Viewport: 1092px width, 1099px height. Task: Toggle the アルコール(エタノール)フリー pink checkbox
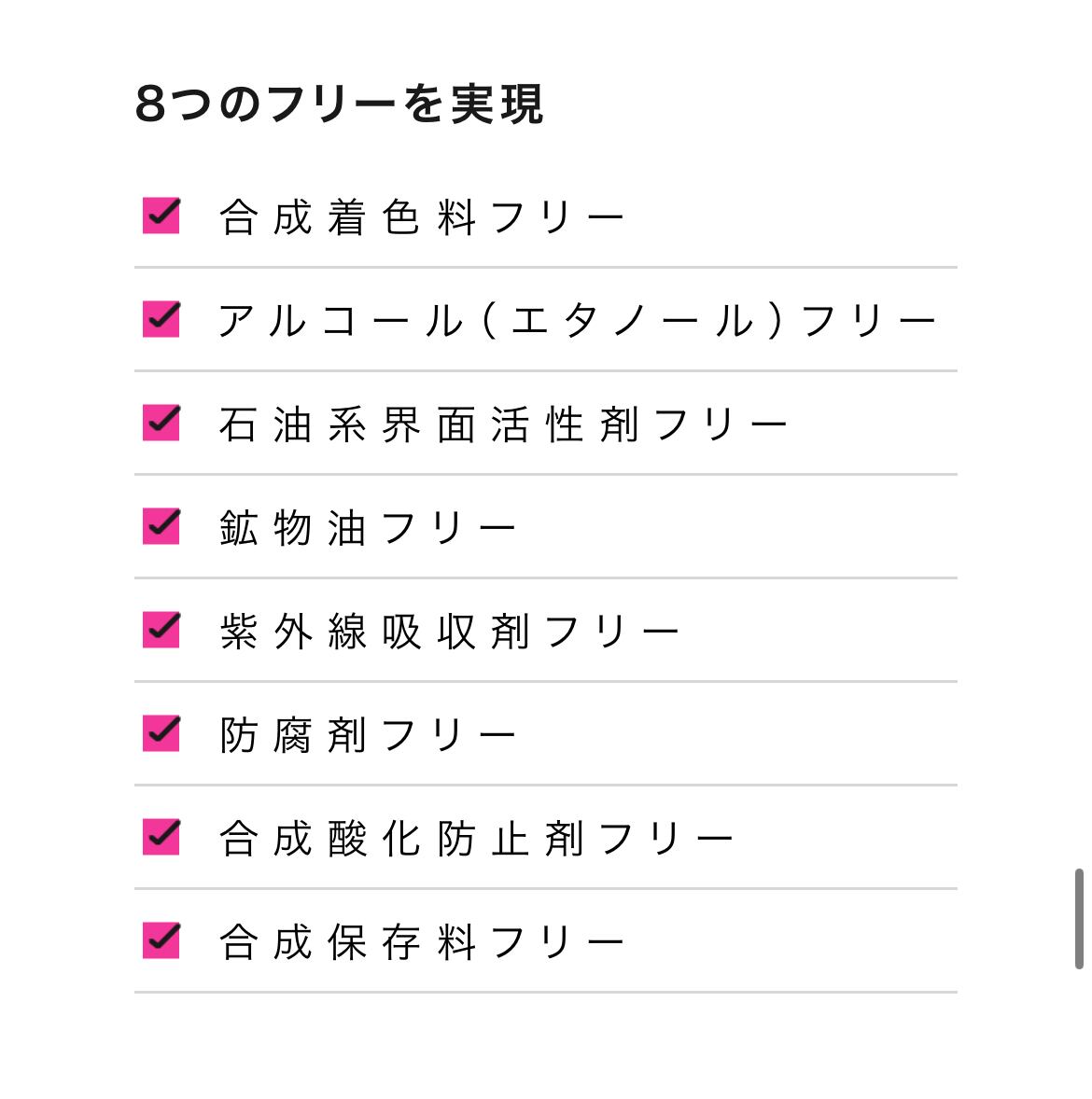coord(161,319)
